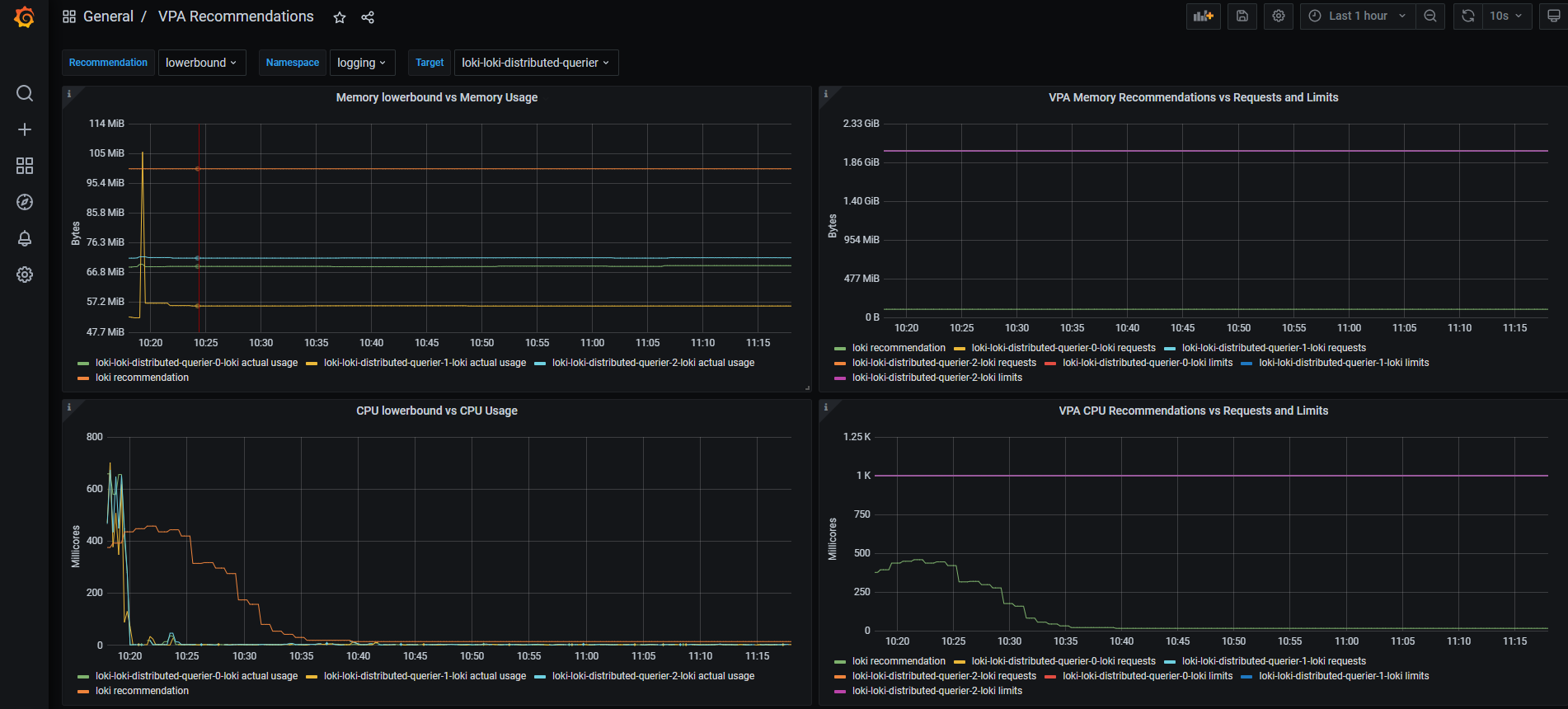
Task: Open the Alerting bell icon
Action: pos(25,238)
